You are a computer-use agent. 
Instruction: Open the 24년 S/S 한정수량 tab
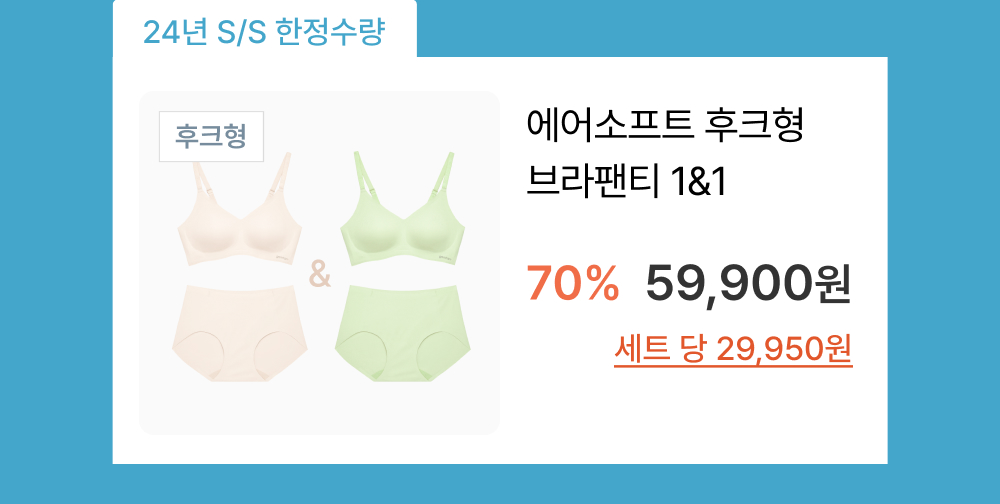tap(265, 32)
